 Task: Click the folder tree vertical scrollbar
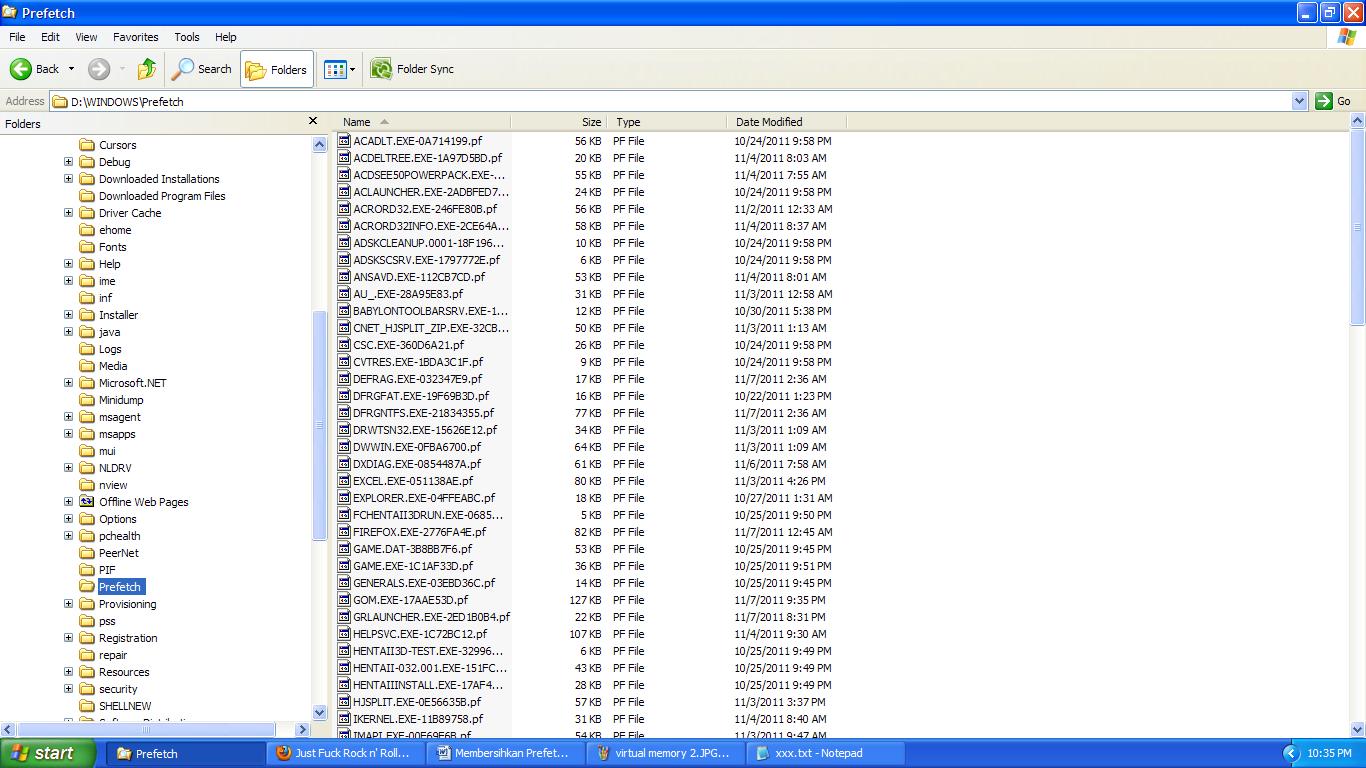coord(320,428)
